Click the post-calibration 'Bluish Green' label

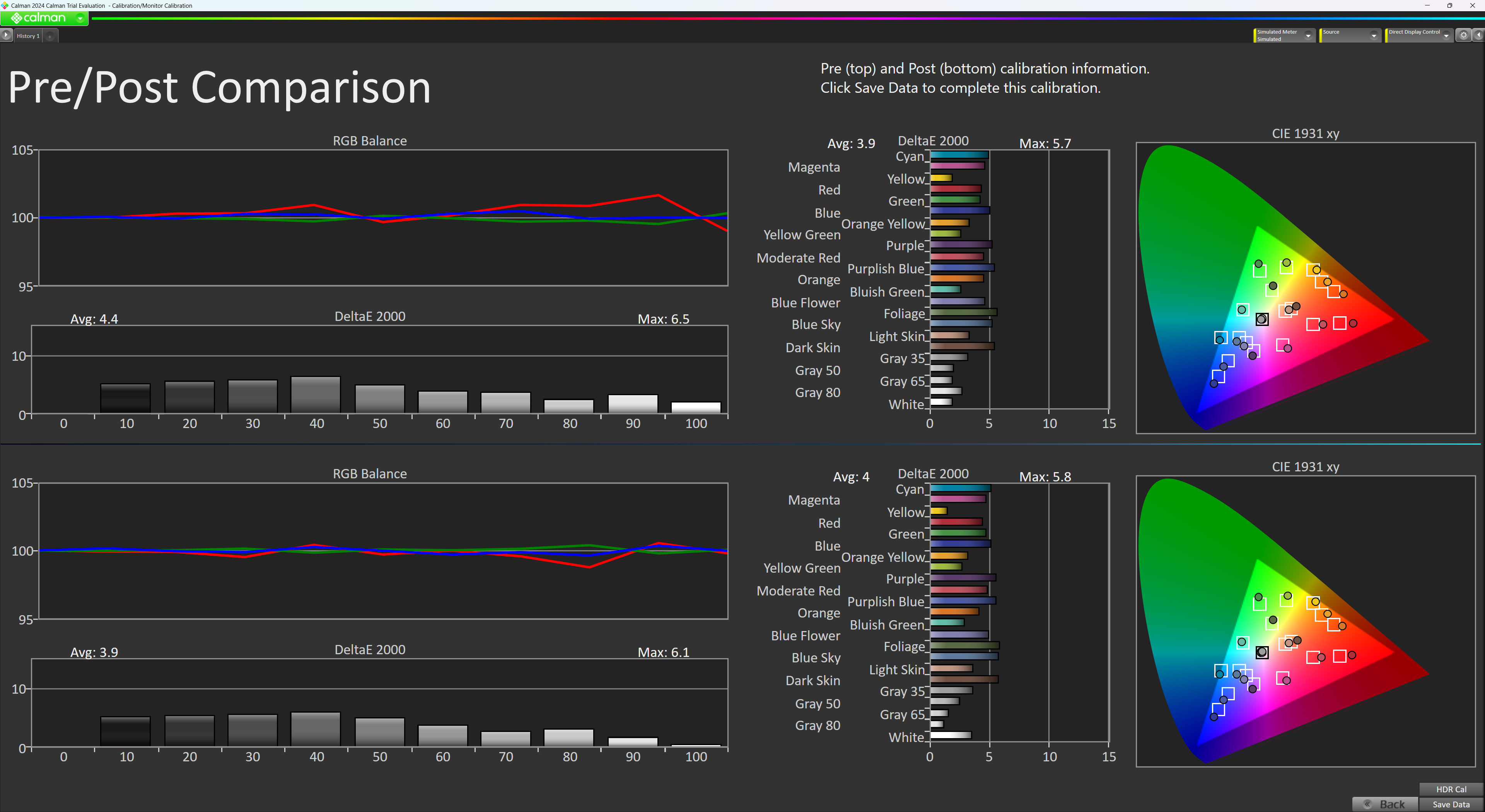pyautogui.click(x=887, y=625)
